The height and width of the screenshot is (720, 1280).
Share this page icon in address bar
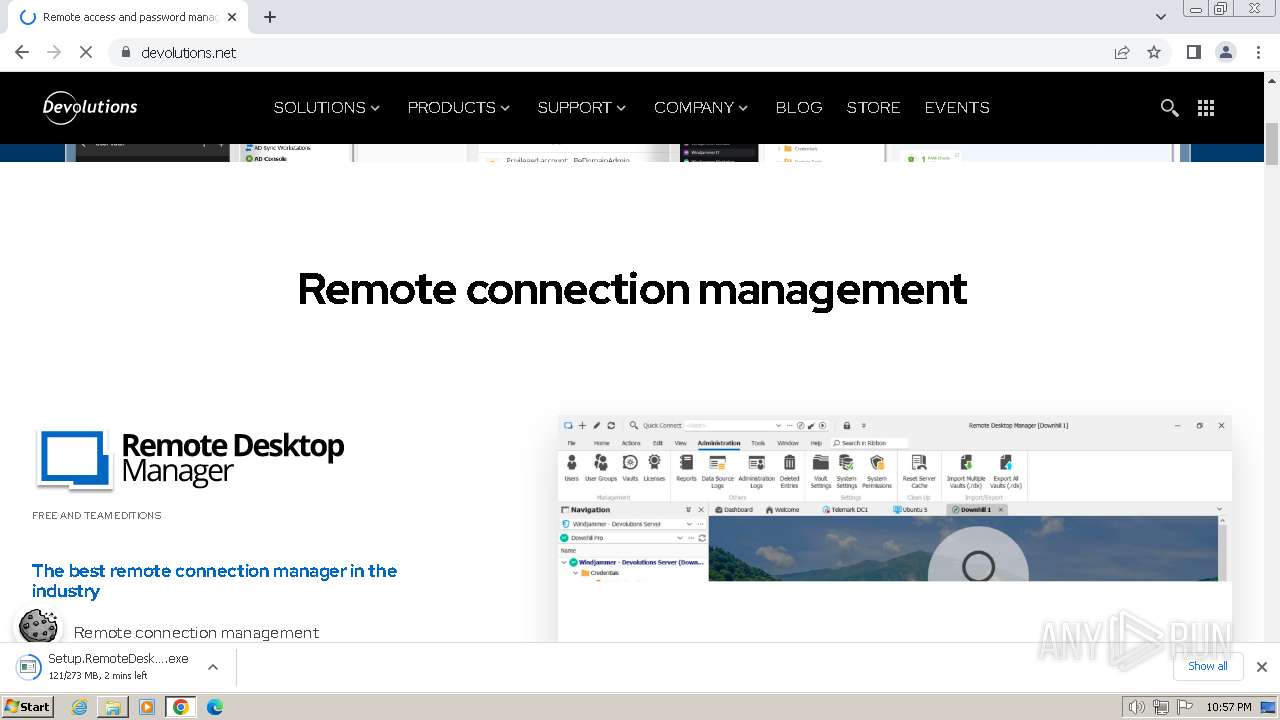click(x=1122, y=52)
